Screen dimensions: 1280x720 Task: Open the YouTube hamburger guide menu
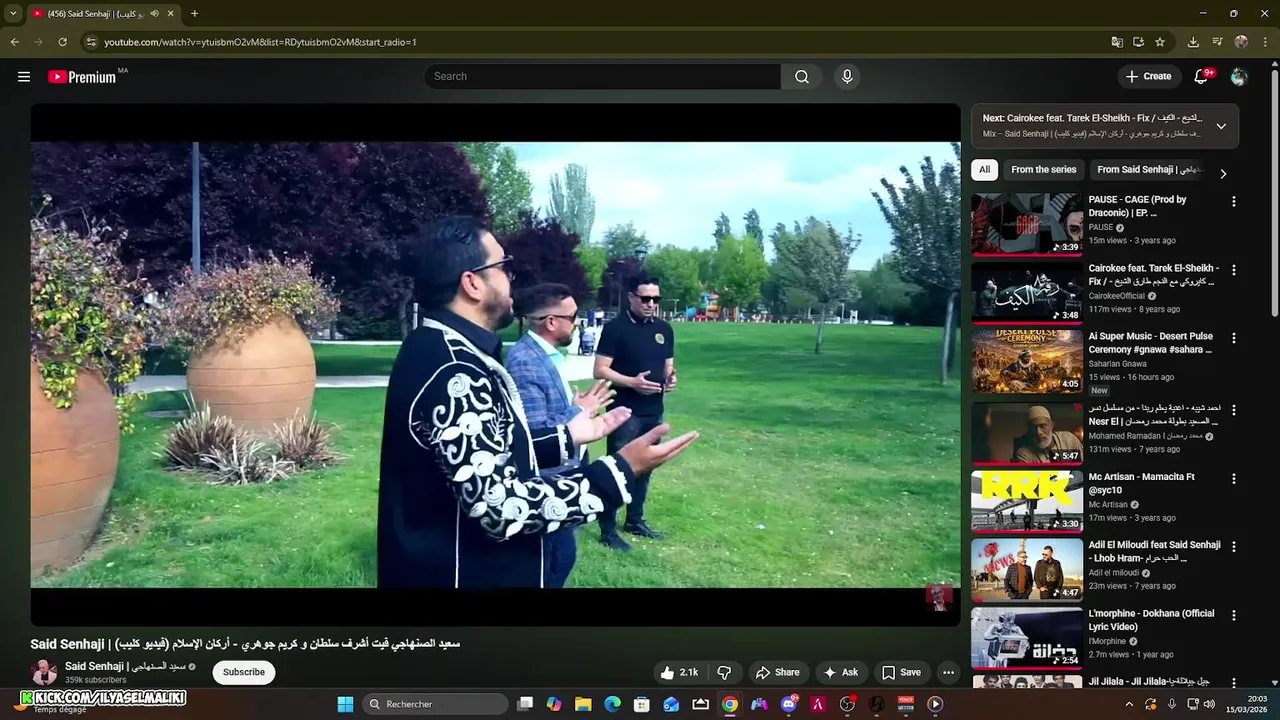click(24, 77)
